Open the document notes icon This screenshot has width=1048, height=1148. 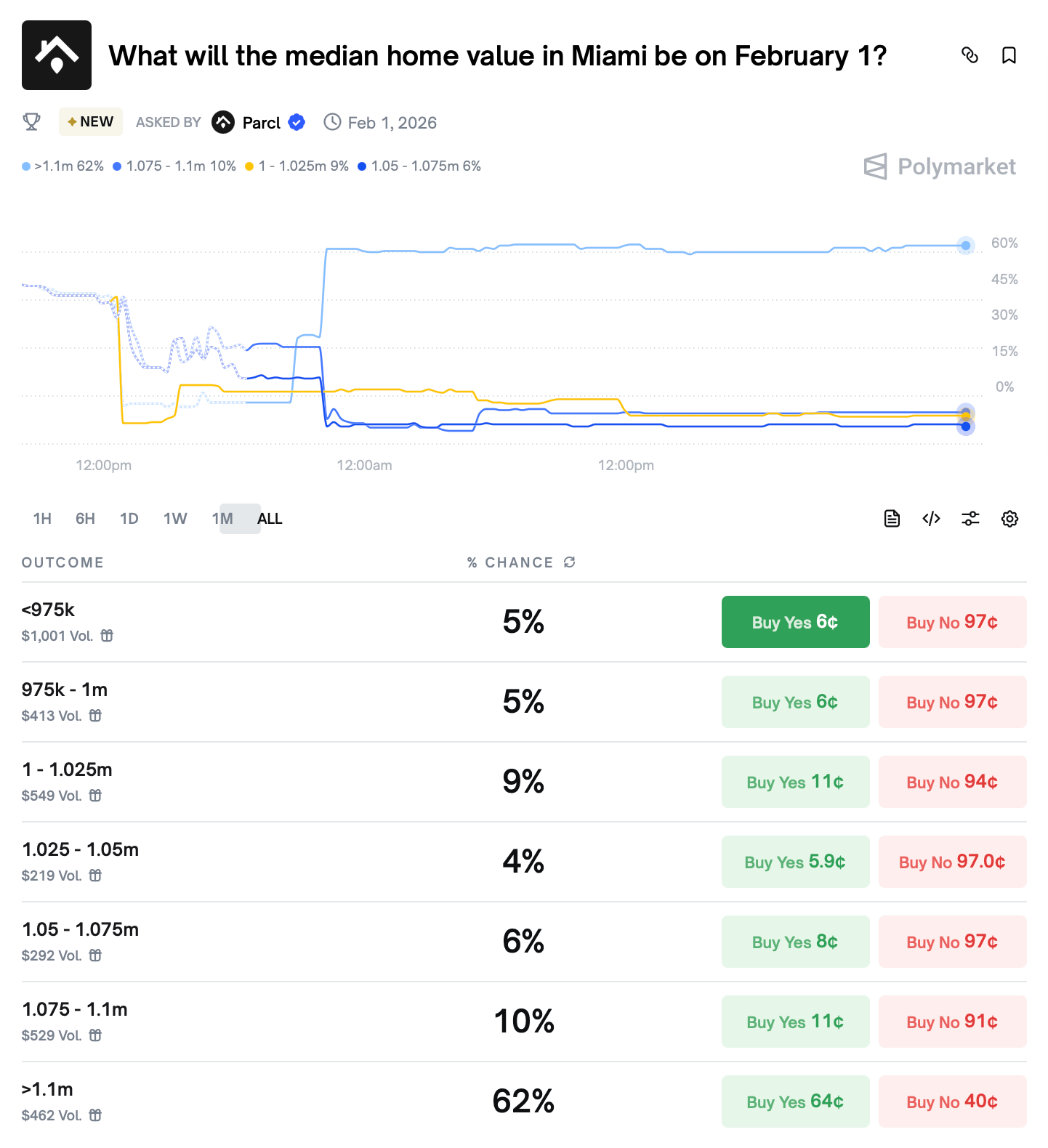pos(892,519)
